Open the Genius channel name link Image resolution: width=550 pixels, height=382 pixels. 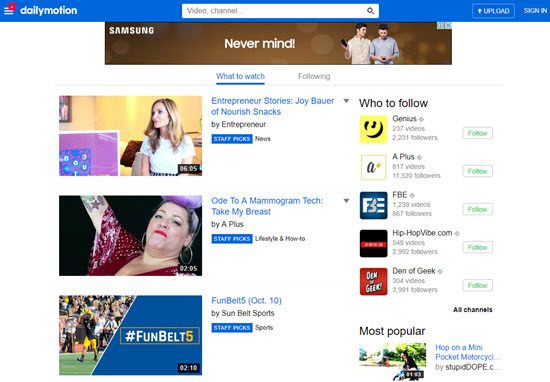(404, 119)
